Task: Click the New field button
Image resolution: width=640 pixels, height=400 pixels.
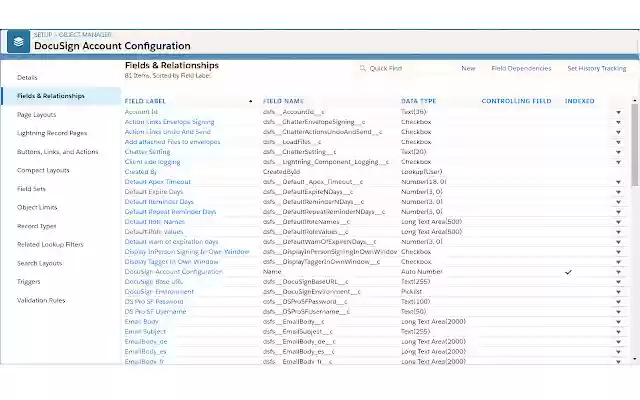Action: 468,69
